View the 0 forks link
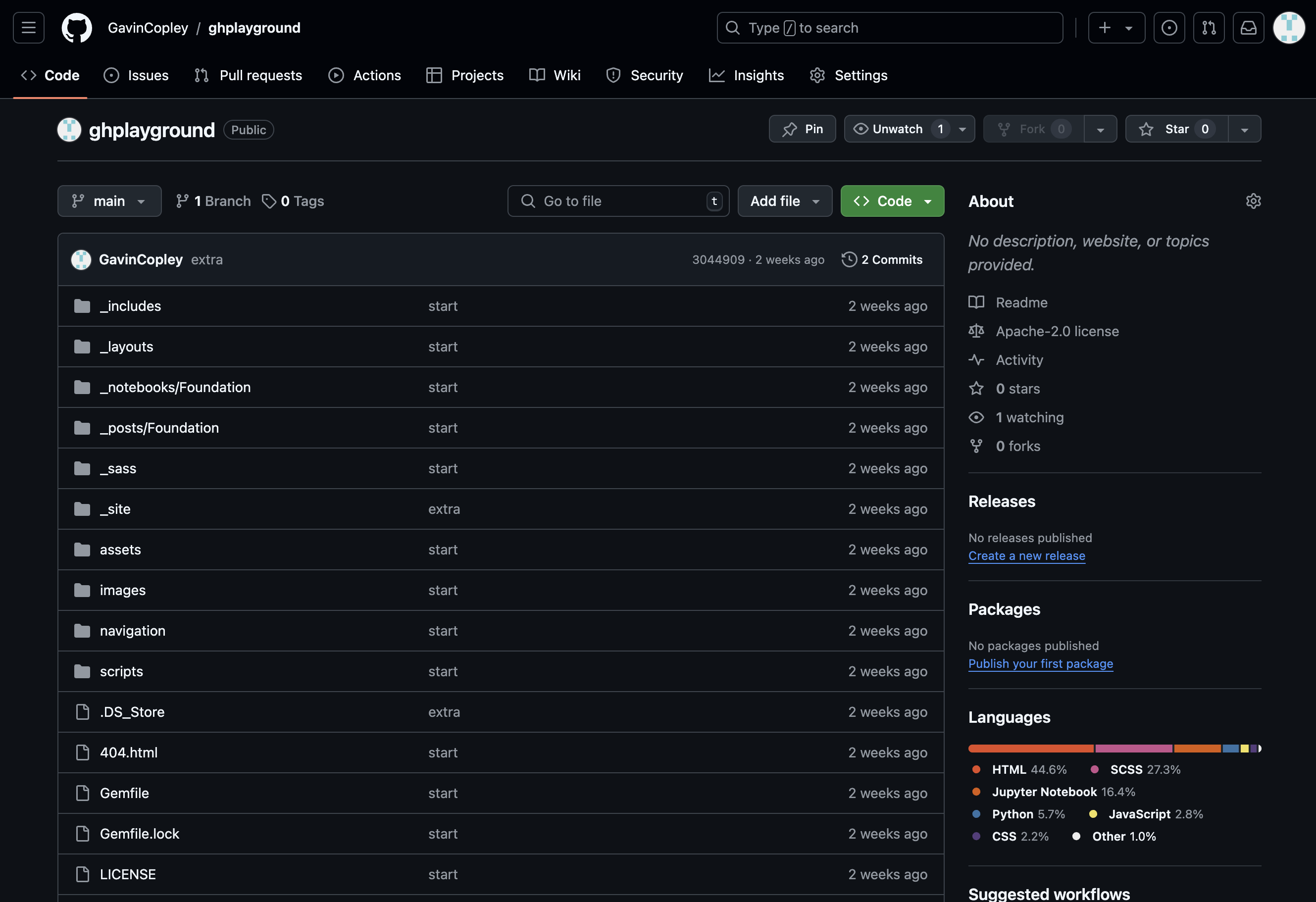The width and height of the screenshot is (1316, 902). pyautogui.click(x=1004, y=446)
